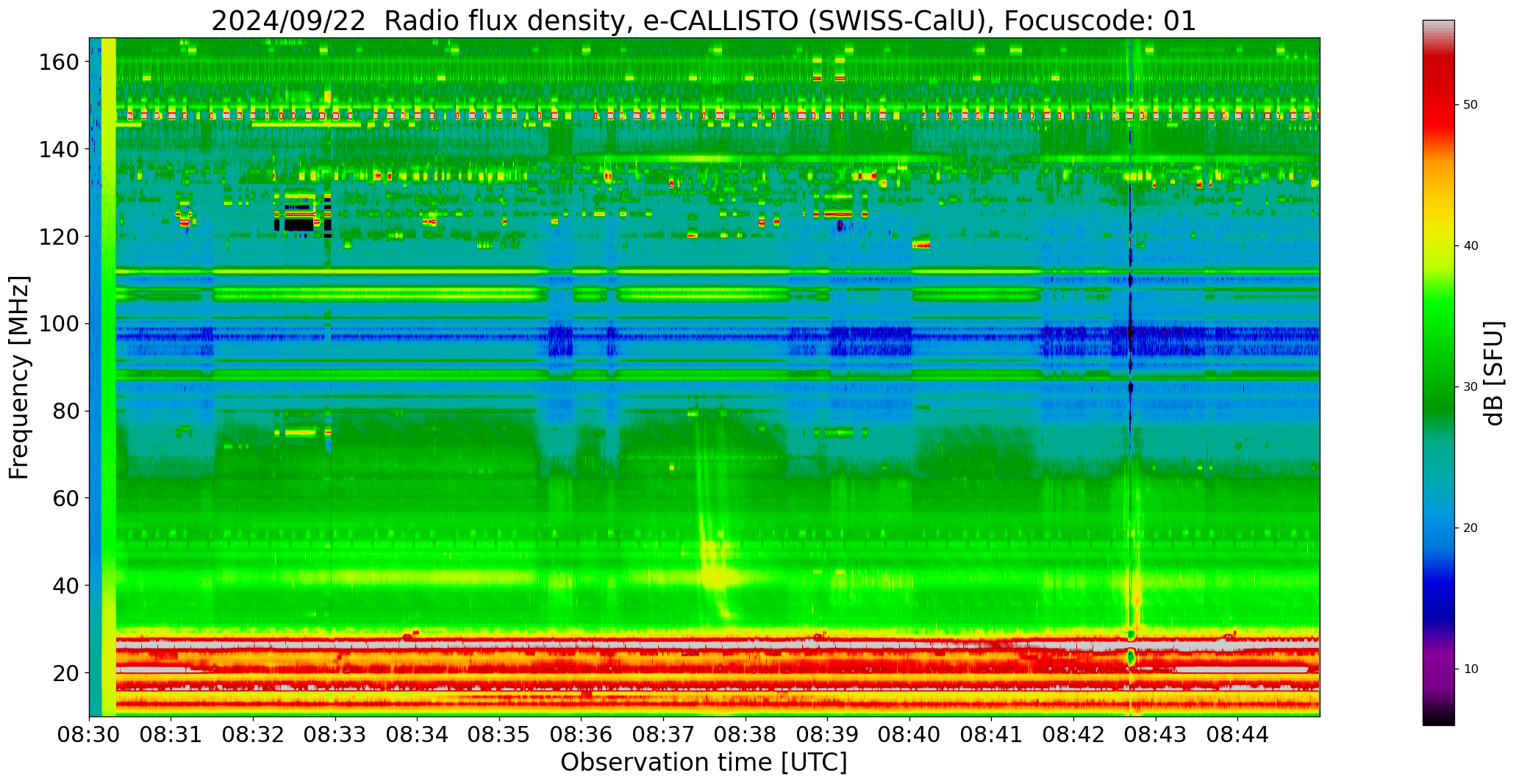Click the 60 frequency tick label

(65, 498)
